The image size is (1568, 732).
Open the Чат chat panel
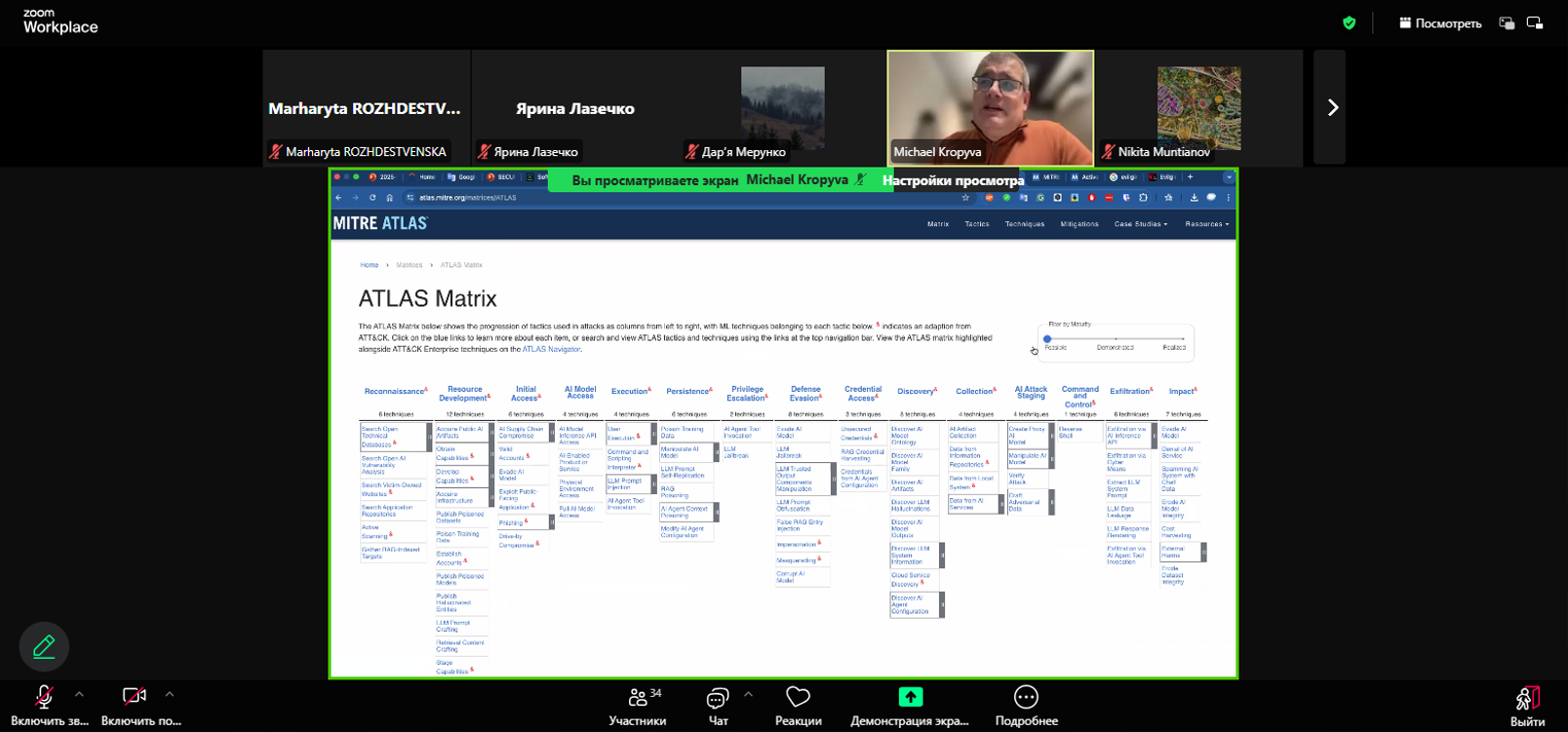point(718,706)
